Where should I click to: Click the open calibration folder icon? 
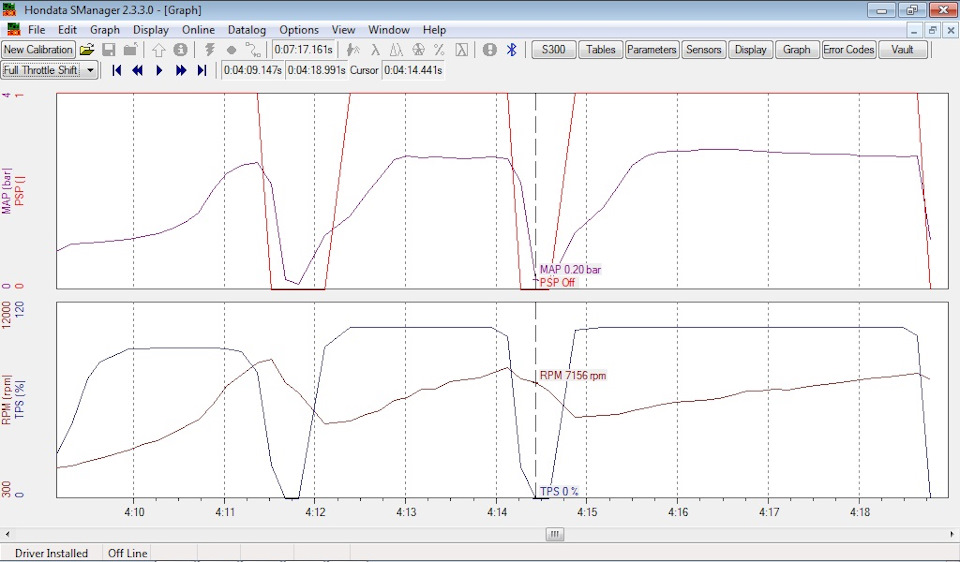87,50
